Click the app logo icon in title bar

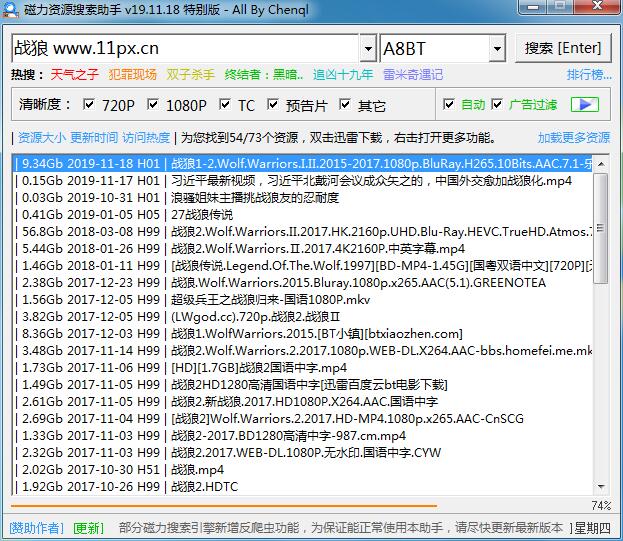point(10,9)
